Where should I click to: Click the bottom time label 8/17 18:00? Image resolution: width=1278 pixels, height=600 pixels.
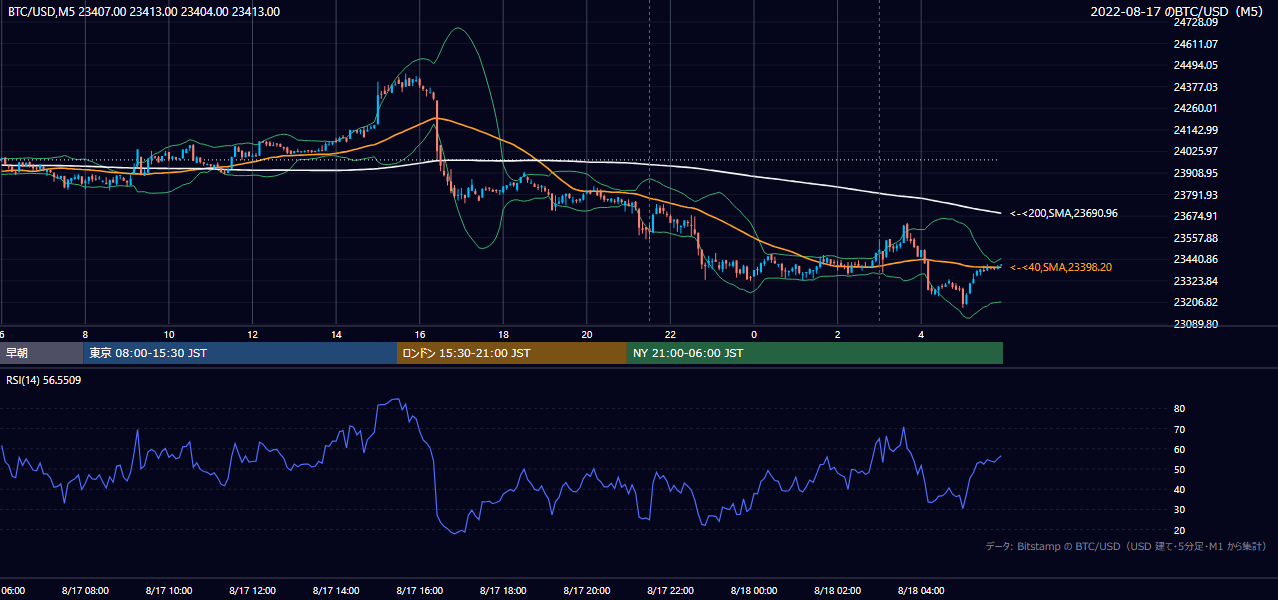click(x=503, y=591)
